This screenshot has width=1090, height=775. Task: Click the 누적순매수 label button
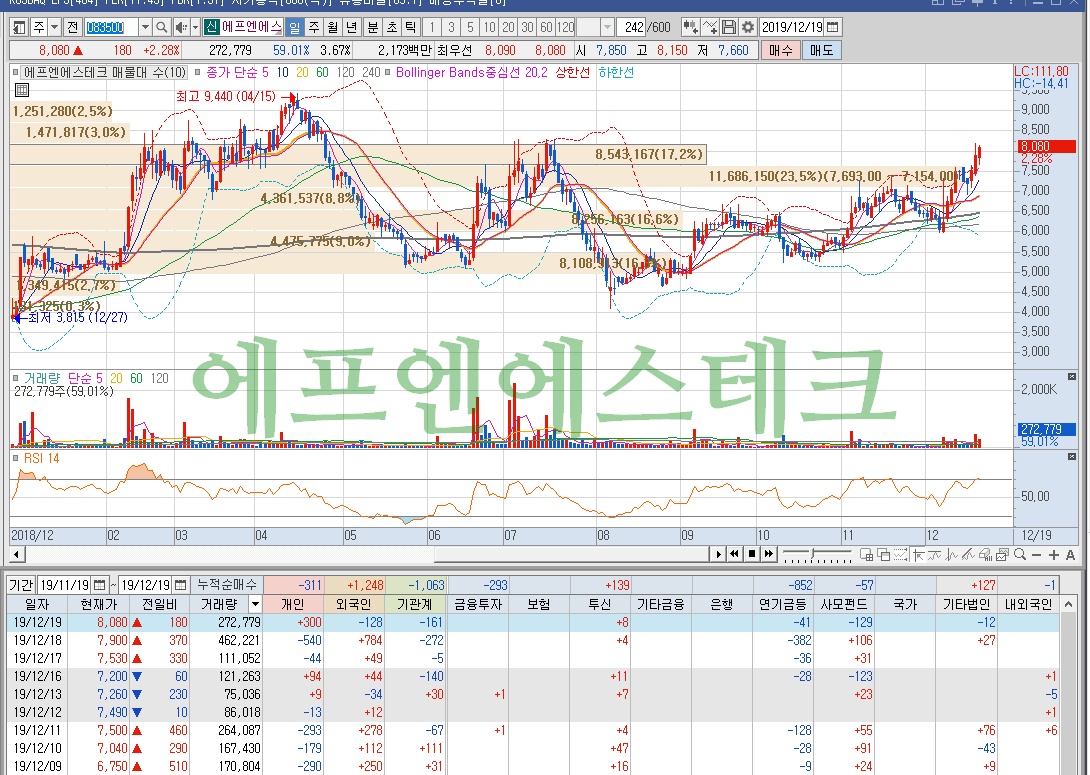coord(226,585)
